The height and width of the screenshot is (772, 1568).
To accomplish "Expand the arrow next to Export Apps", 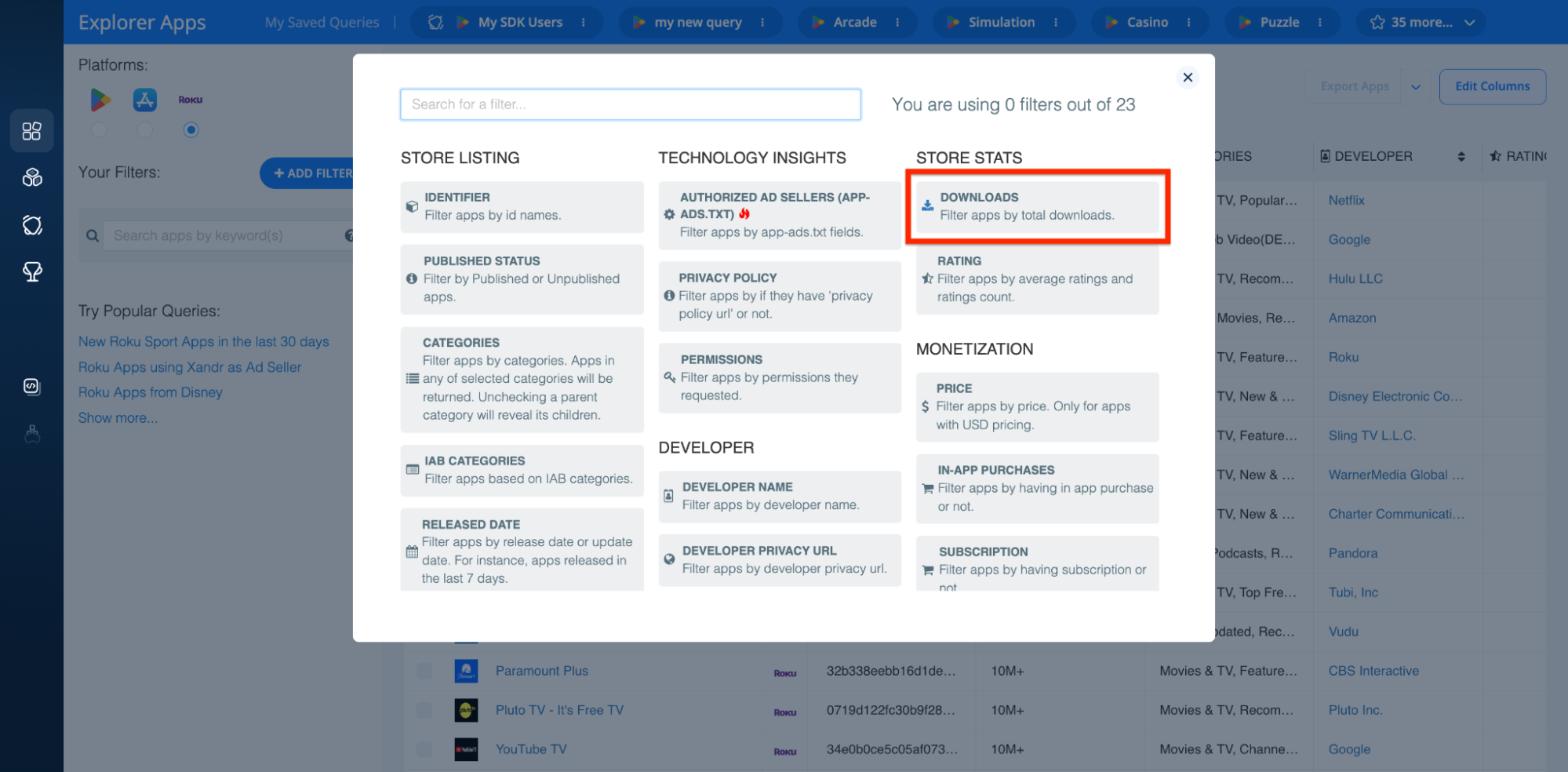I will pos(1416,86).
